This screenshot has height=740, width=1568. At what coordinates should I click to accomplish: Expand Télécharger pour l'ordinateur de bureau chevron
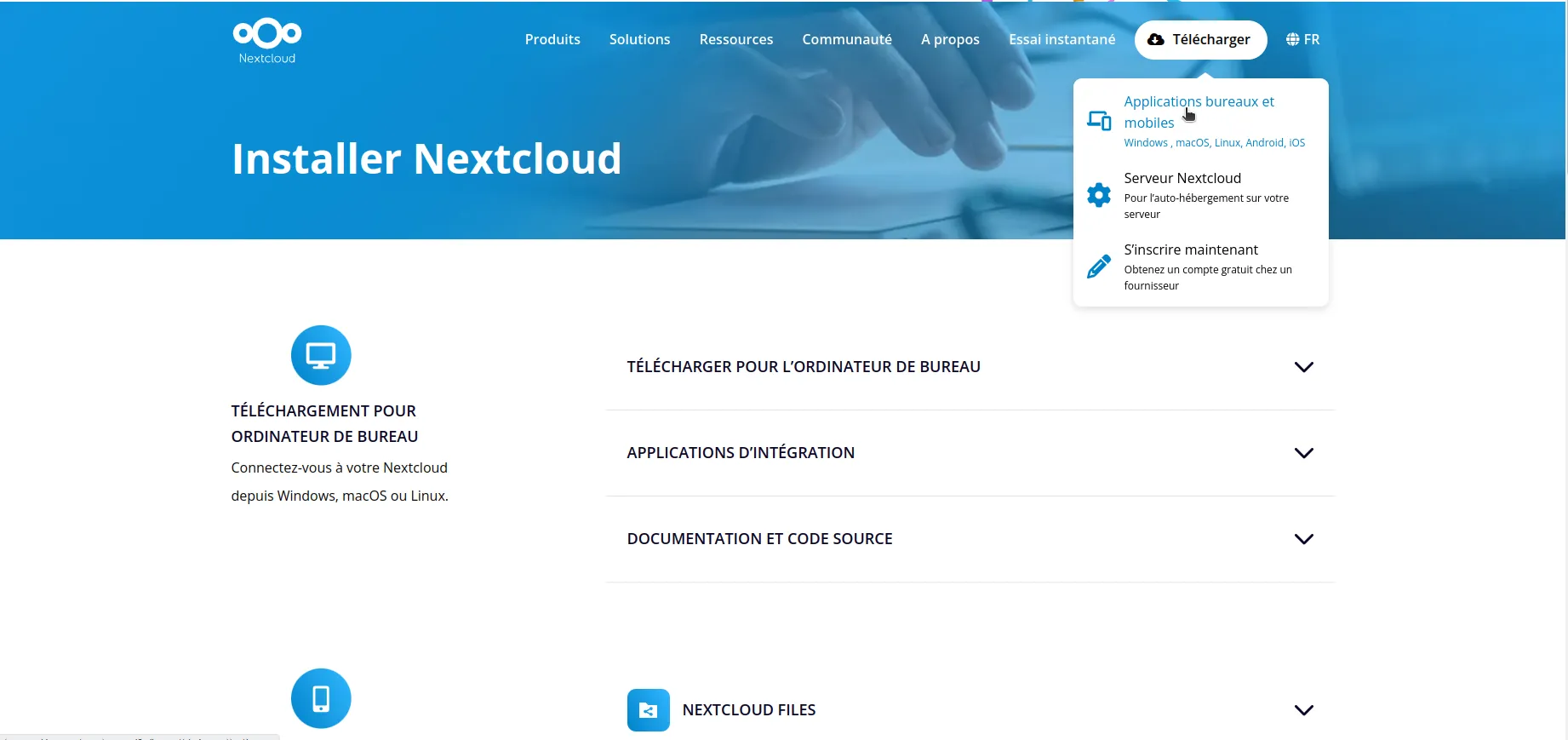(1303, 367)
